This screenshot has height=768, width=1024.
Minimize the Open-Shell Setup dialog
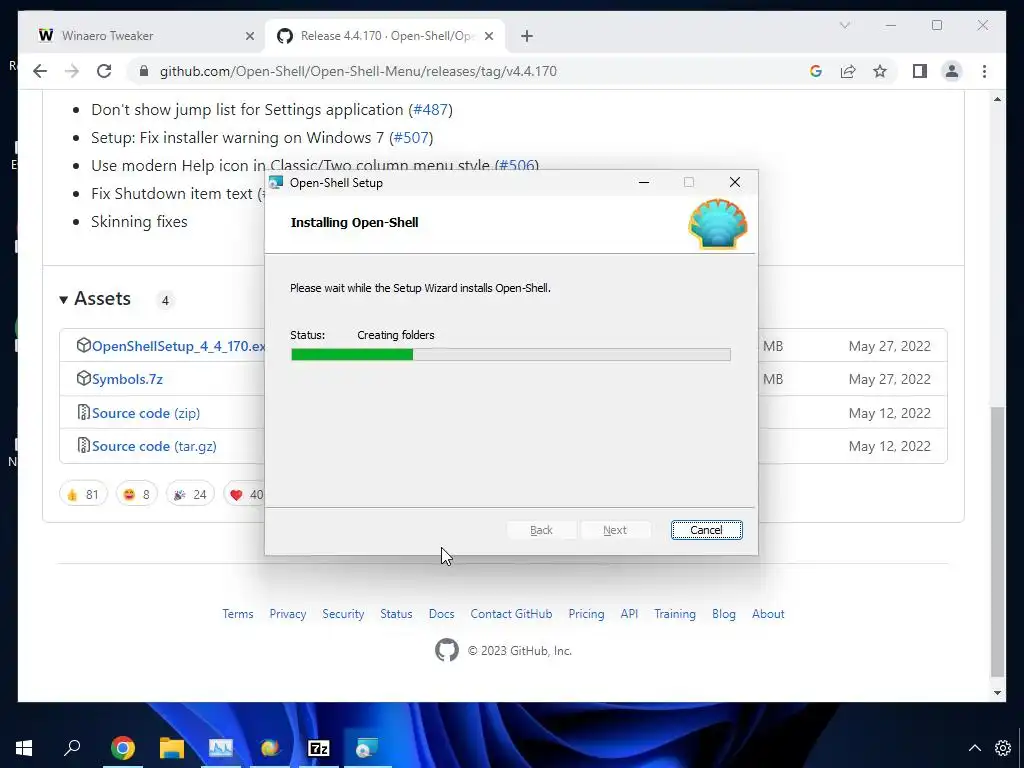[x=644, y=182]
